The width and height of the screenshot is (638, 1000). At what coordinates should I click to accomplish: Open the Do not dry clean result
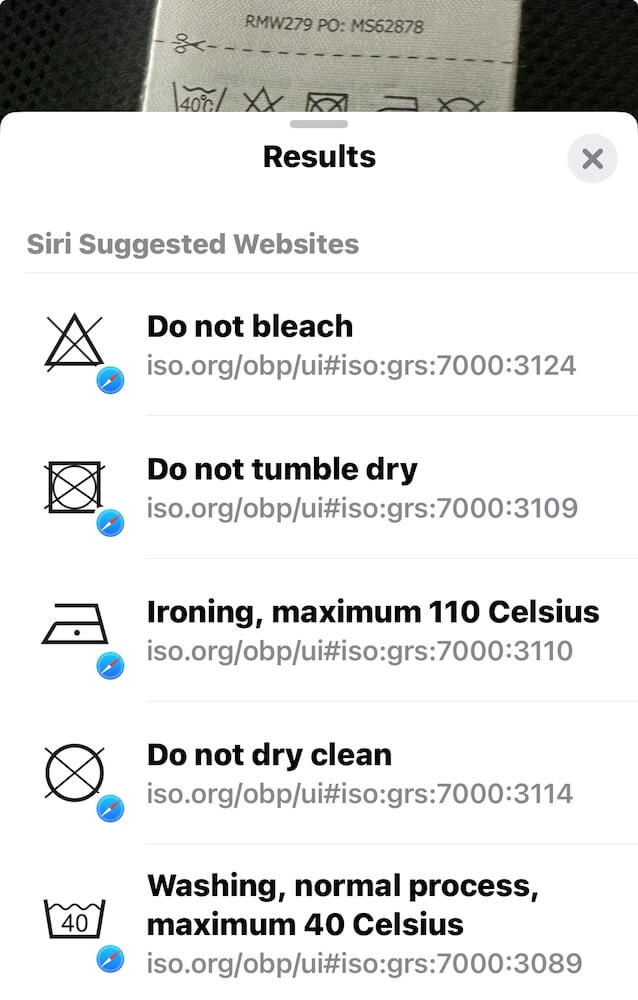[x=269, y=755]
